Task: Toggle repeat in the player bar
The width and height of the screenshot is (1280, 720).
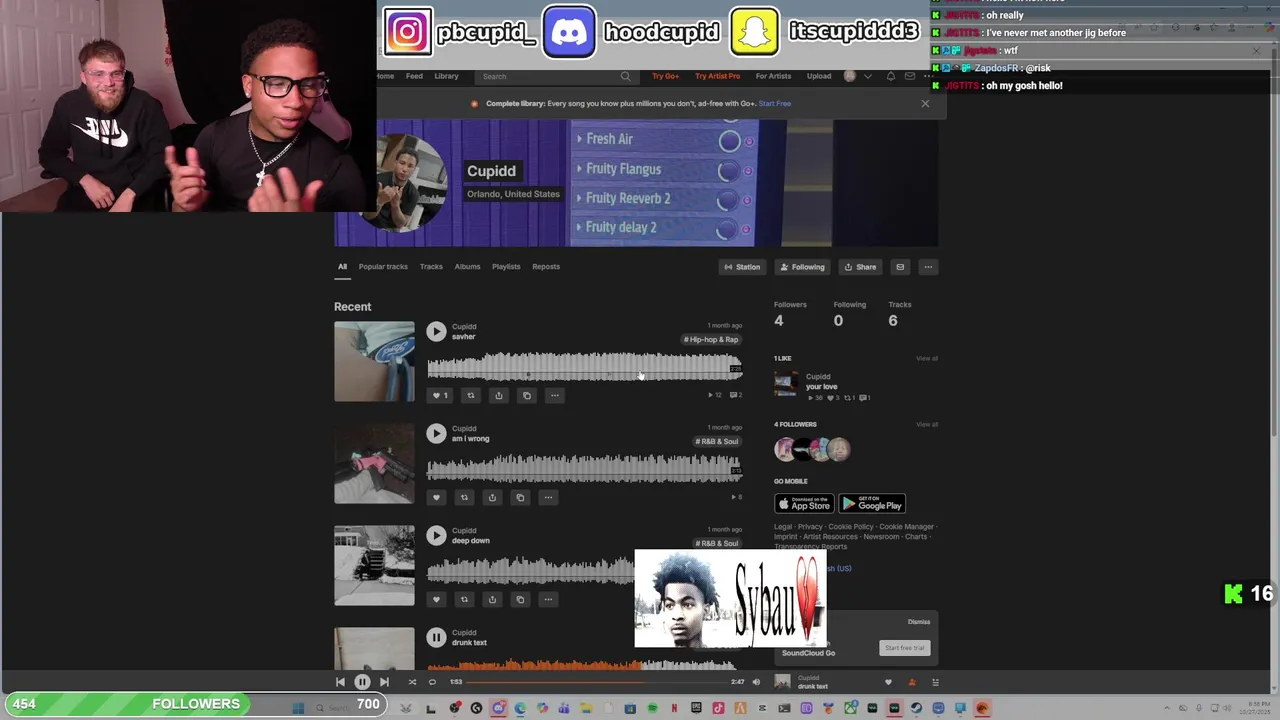Action: click(432, 682)
